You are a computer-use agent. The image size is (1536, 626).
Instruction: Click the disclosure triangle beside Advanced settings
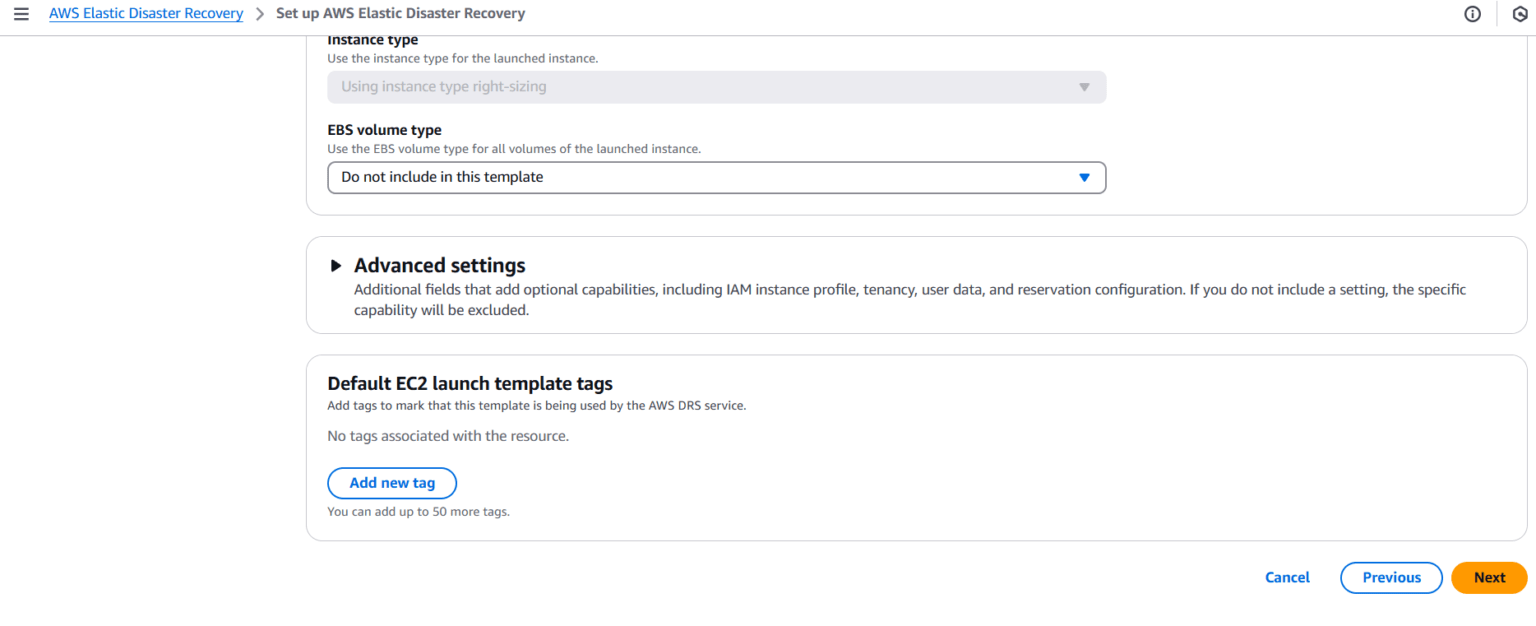(x=337, y=265)
